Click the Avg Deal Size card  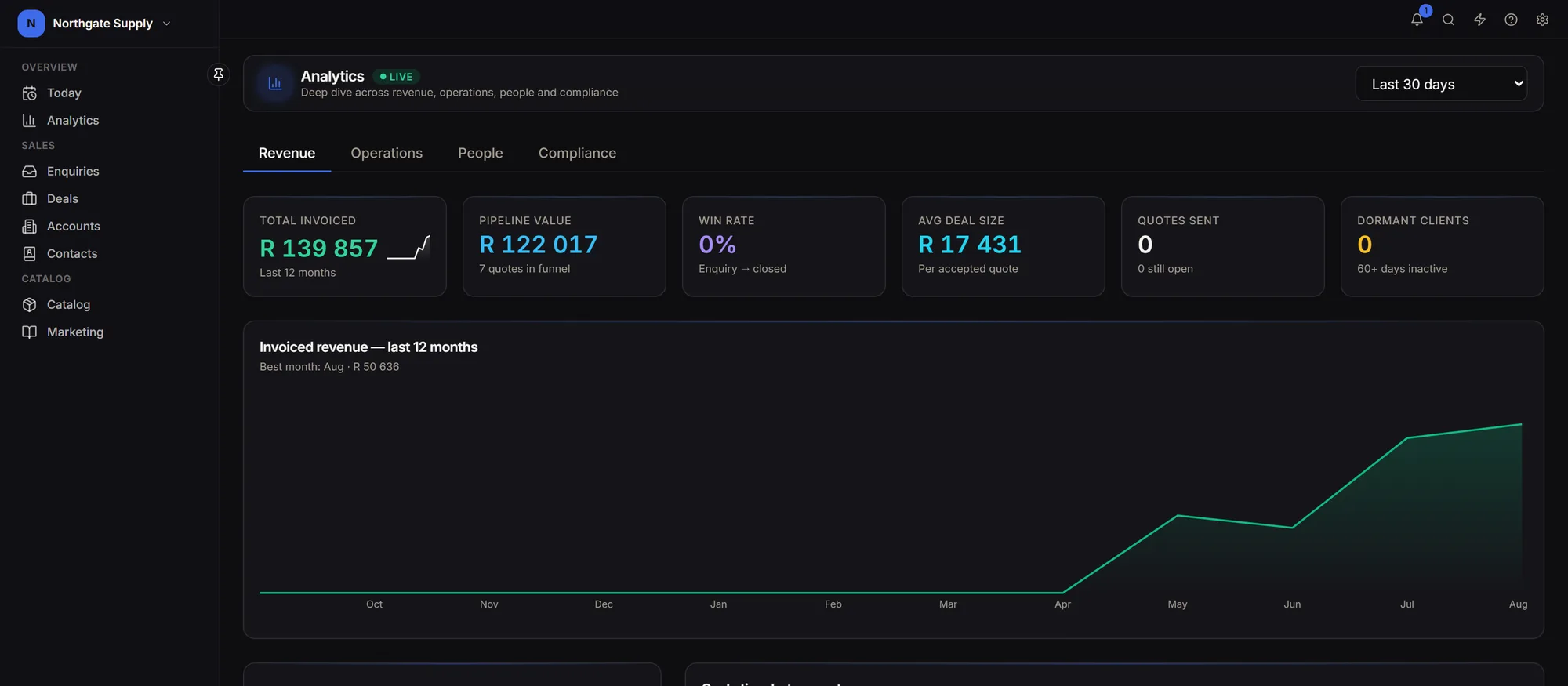point(1004,246)
